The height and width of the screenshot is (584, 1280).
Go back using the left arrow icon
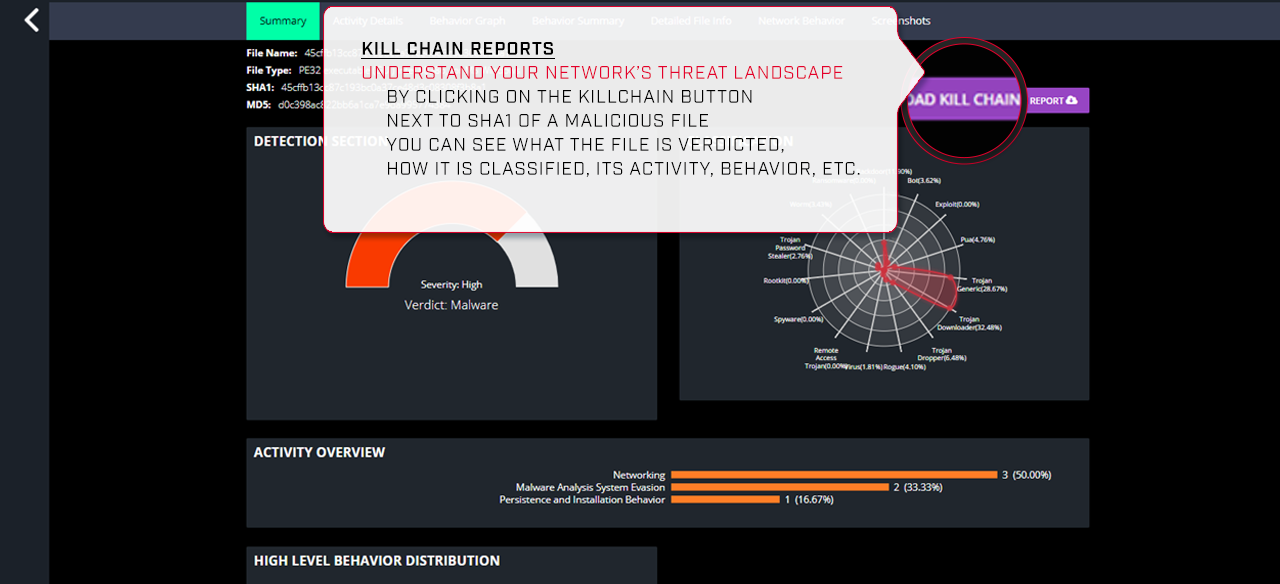pyautogui.click(x=32, y=20)
